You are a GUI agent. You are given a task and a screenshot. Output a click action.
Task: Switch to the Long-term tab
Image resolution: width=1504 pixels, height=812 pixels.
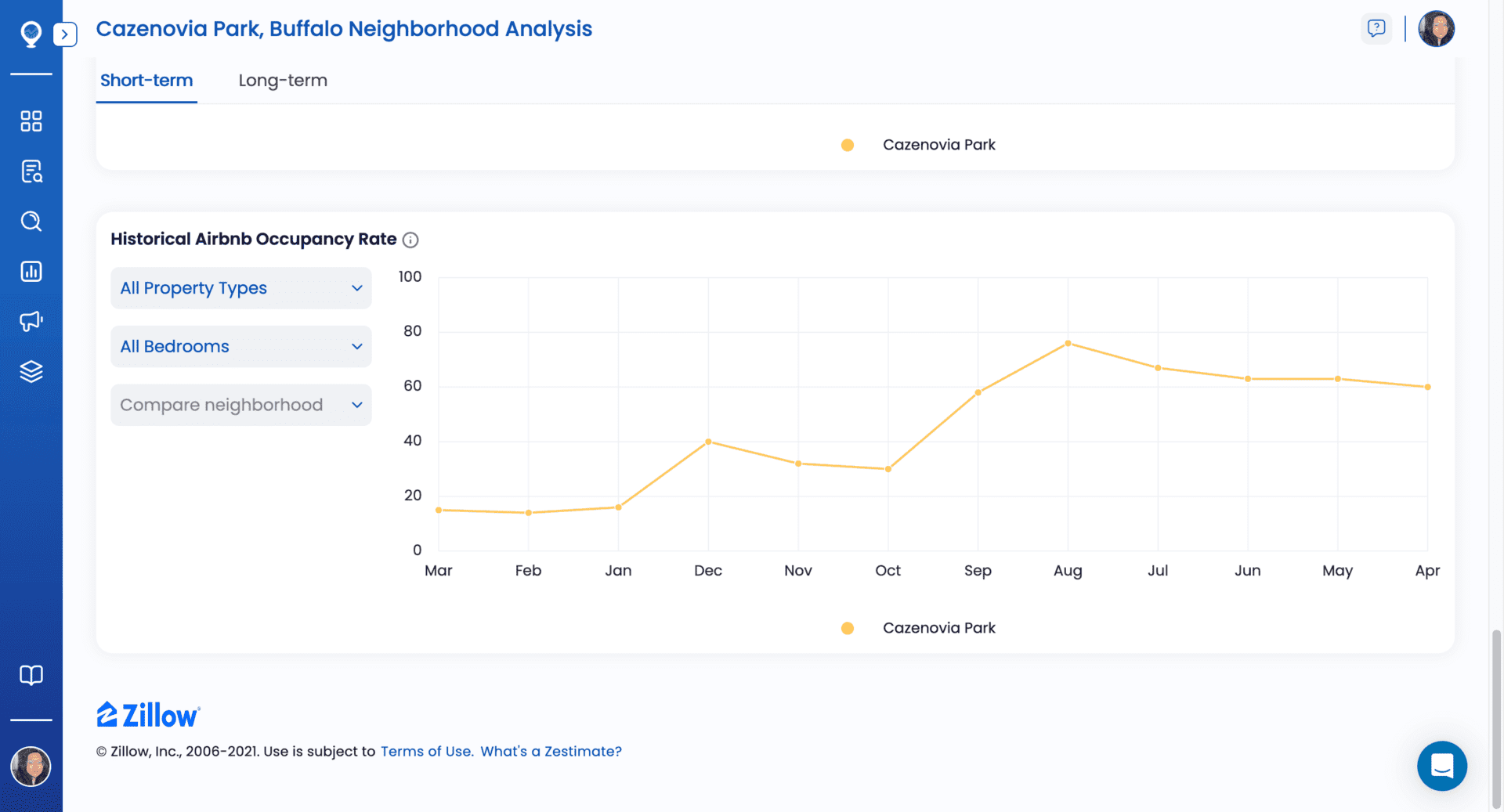click(x=283, y=80)
